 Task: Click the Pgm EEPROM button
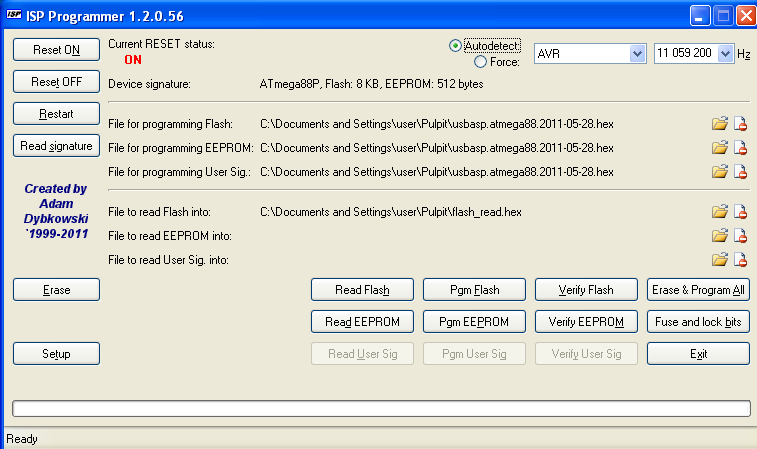coord(474,322)
